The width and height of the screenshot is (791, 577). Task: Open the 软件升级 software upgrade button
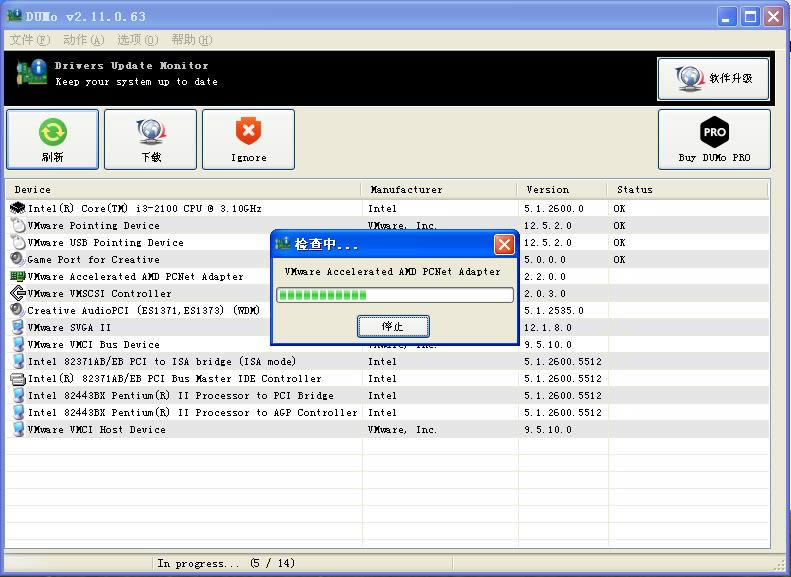click(713, 79)
